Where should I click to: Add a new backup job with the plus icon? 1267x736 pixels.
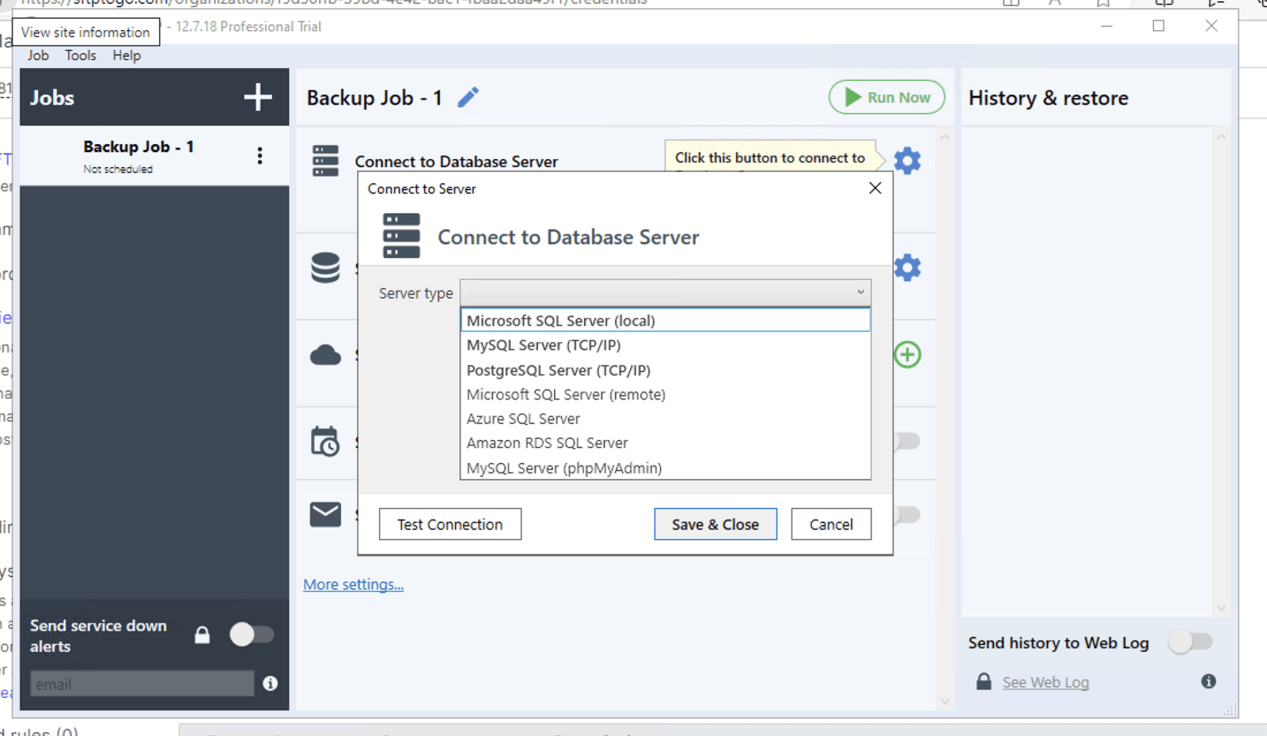point(257,97)
